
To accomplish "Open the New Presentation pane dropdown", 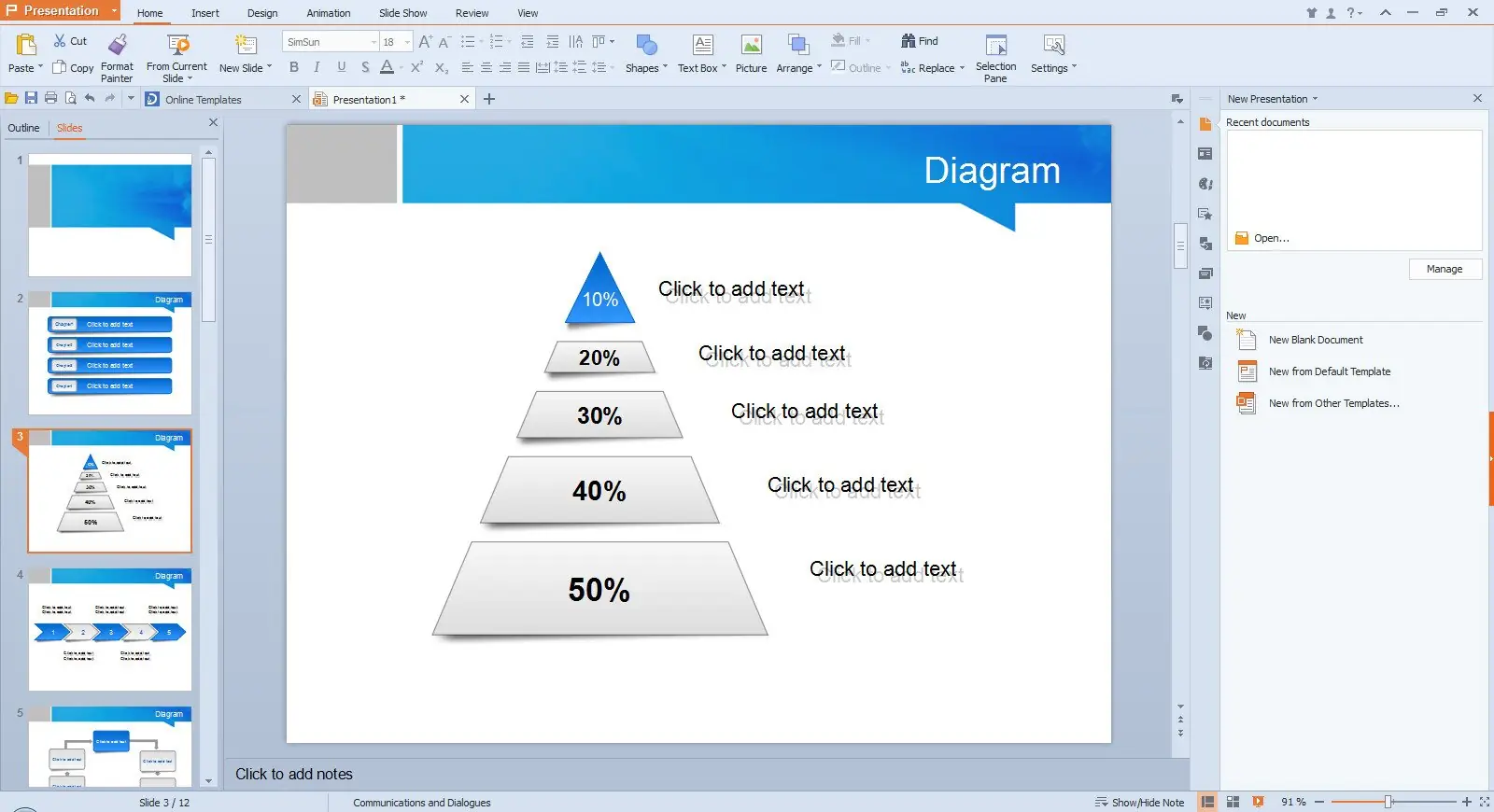I will point(1315,99).
